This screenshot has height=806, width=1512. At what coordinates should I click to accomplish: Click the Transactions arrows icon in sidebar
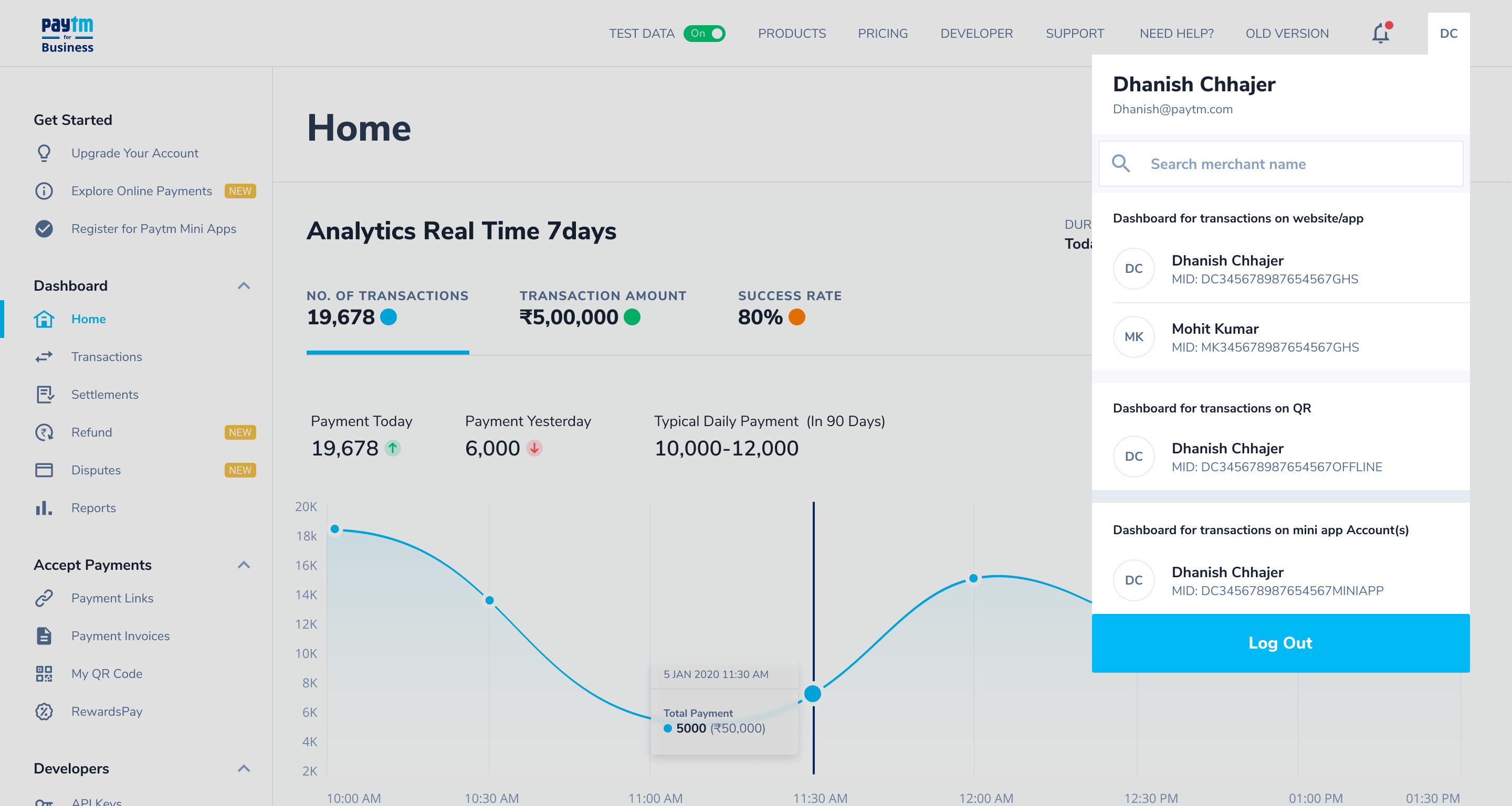tap(44, 357)
